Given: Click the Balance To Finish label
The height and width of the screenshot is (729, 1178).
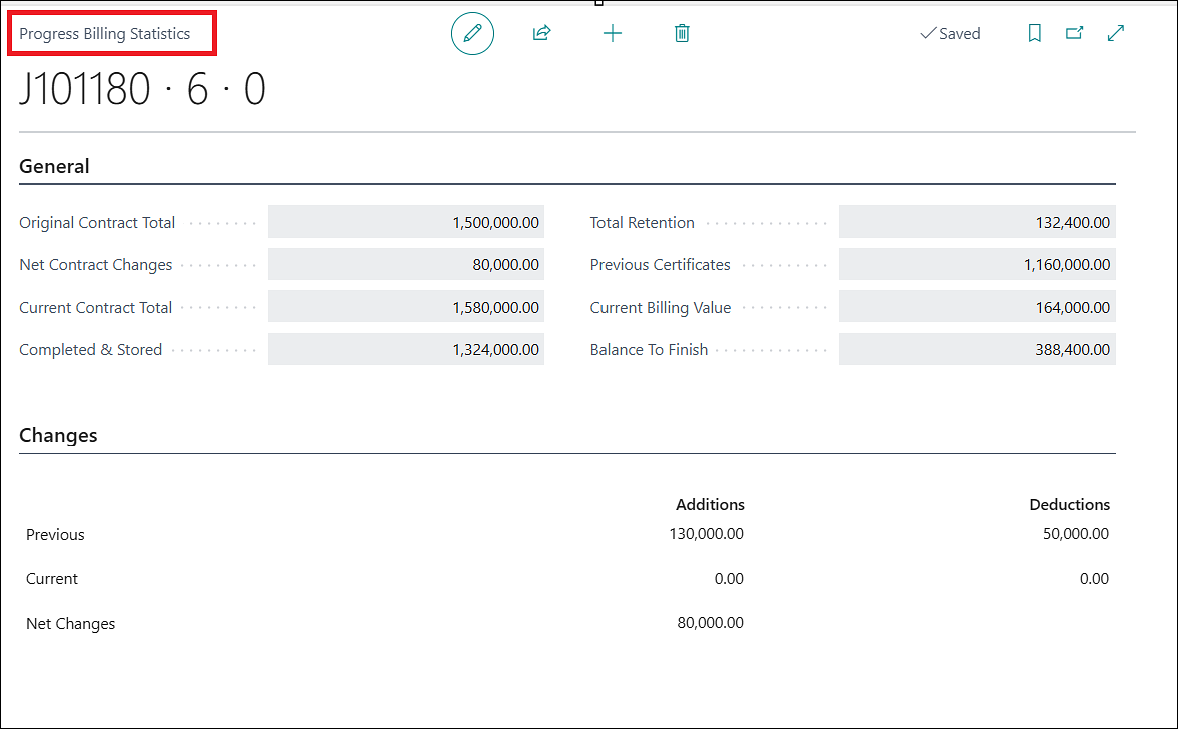Looking at the screenshot, I should [x=648, y=349].
